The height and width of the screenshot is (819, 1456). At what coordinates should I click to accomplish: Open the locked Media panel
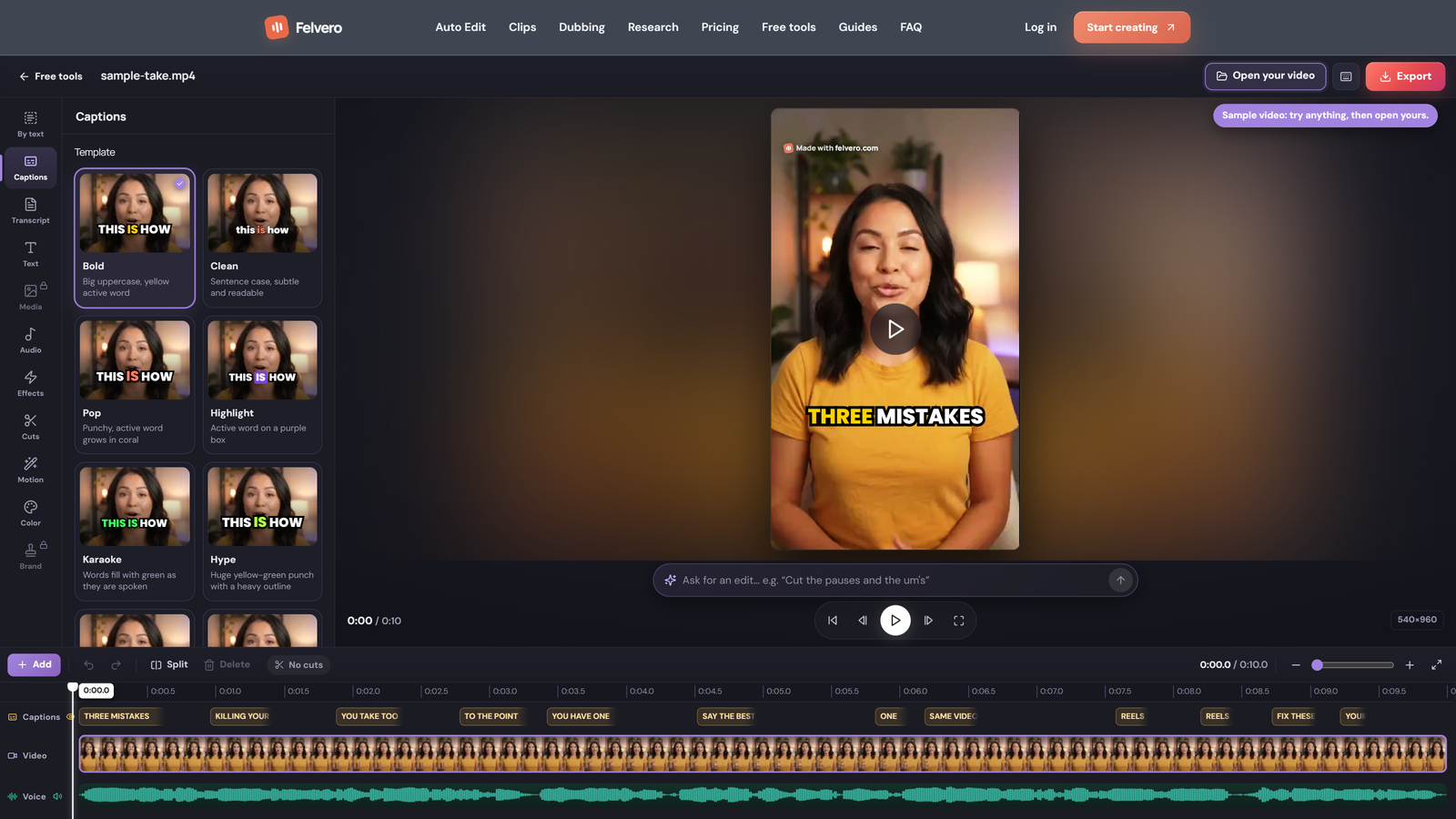pos(30,298)
